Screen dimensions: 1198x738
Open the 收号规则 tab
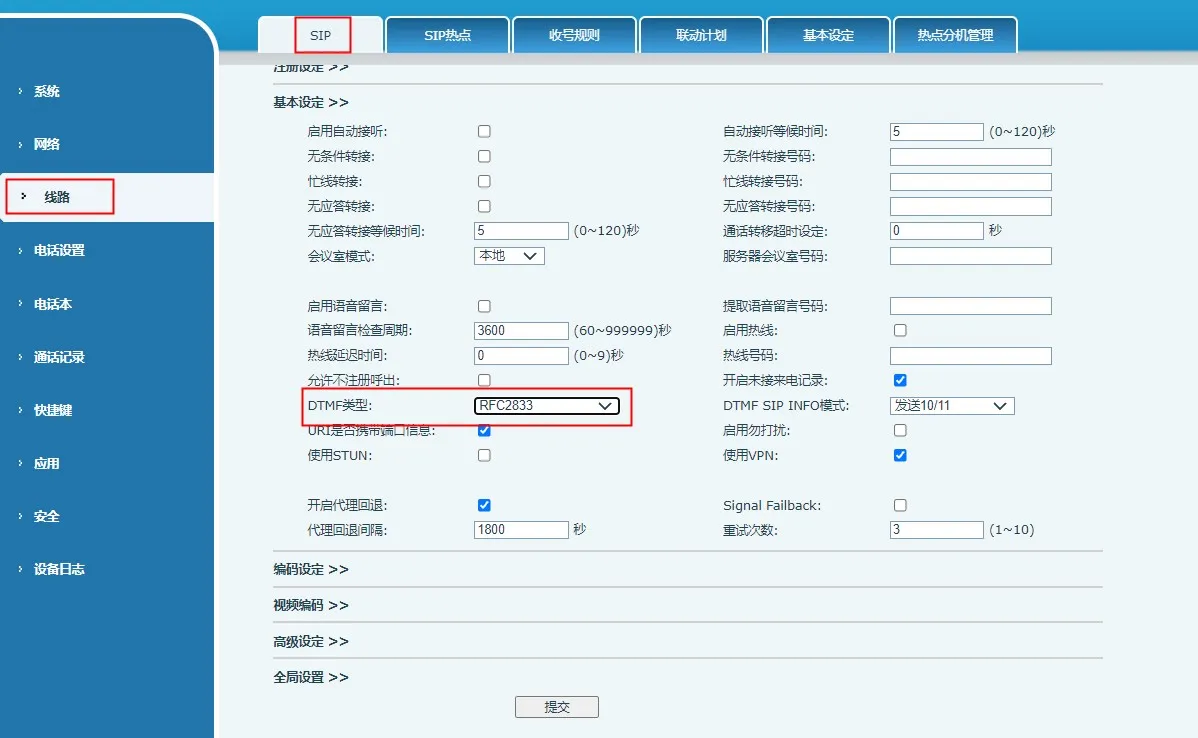pos(573,34)
